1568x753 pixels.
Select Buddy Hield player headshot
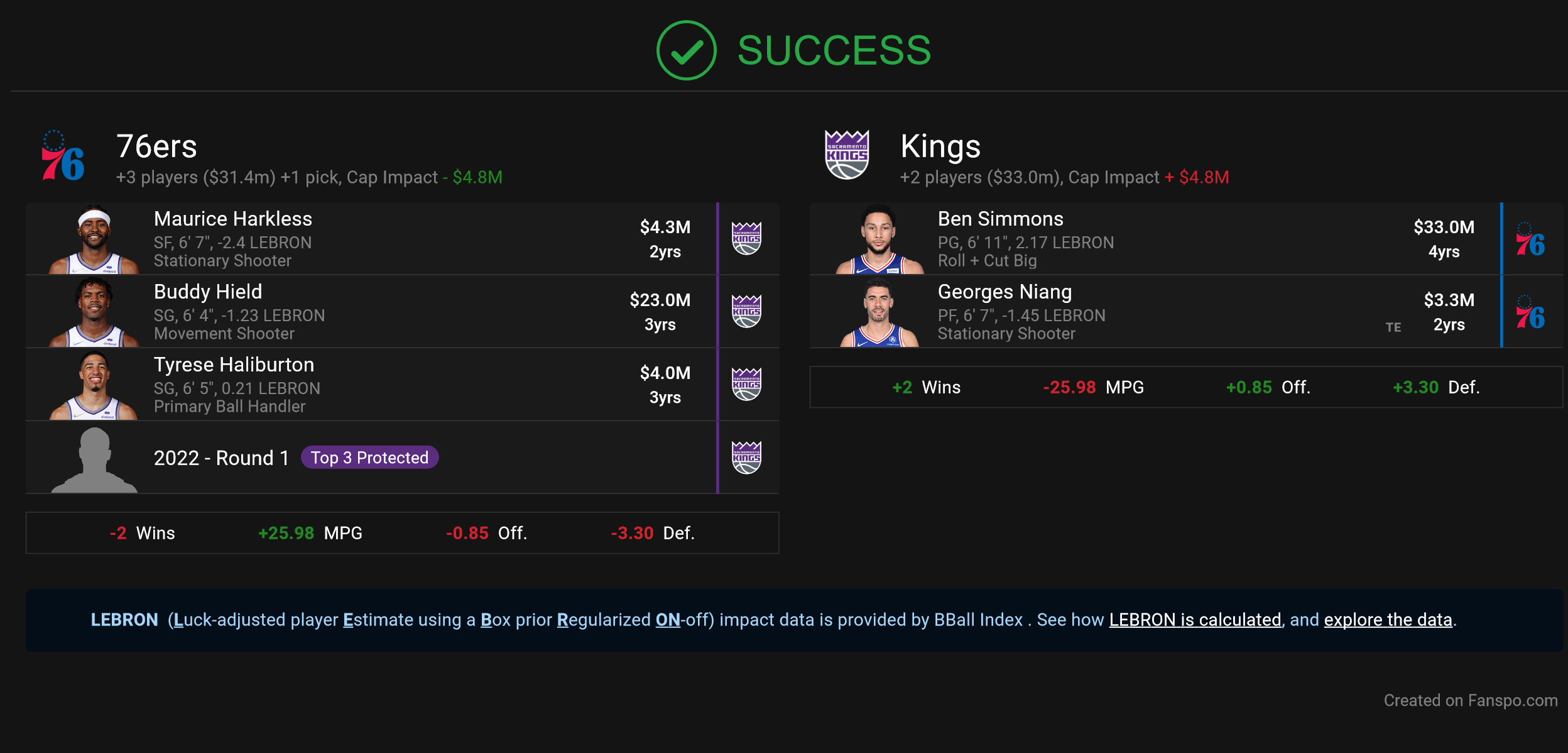point(94,312)
